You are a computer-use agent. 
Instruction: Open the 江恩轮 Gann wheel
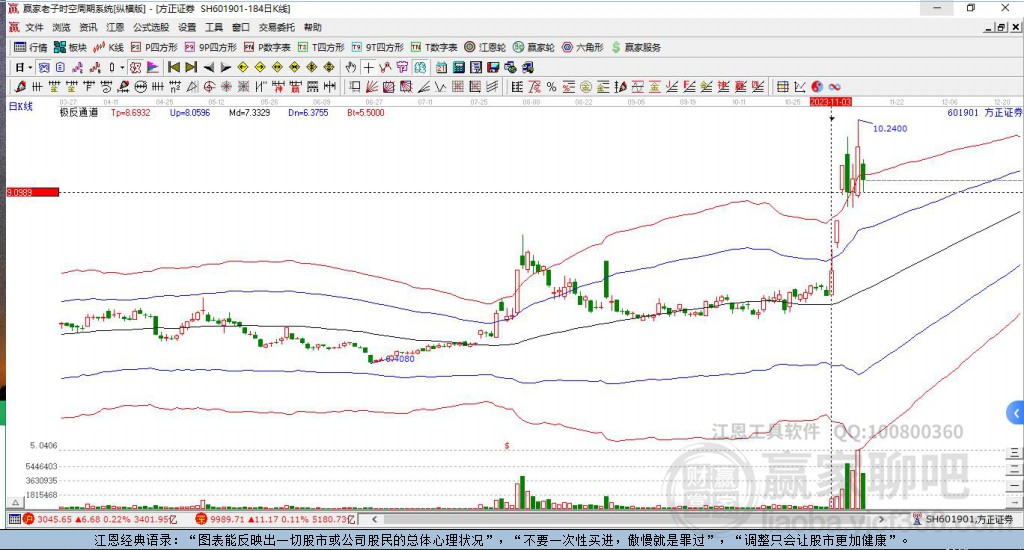tap(485, 47)
